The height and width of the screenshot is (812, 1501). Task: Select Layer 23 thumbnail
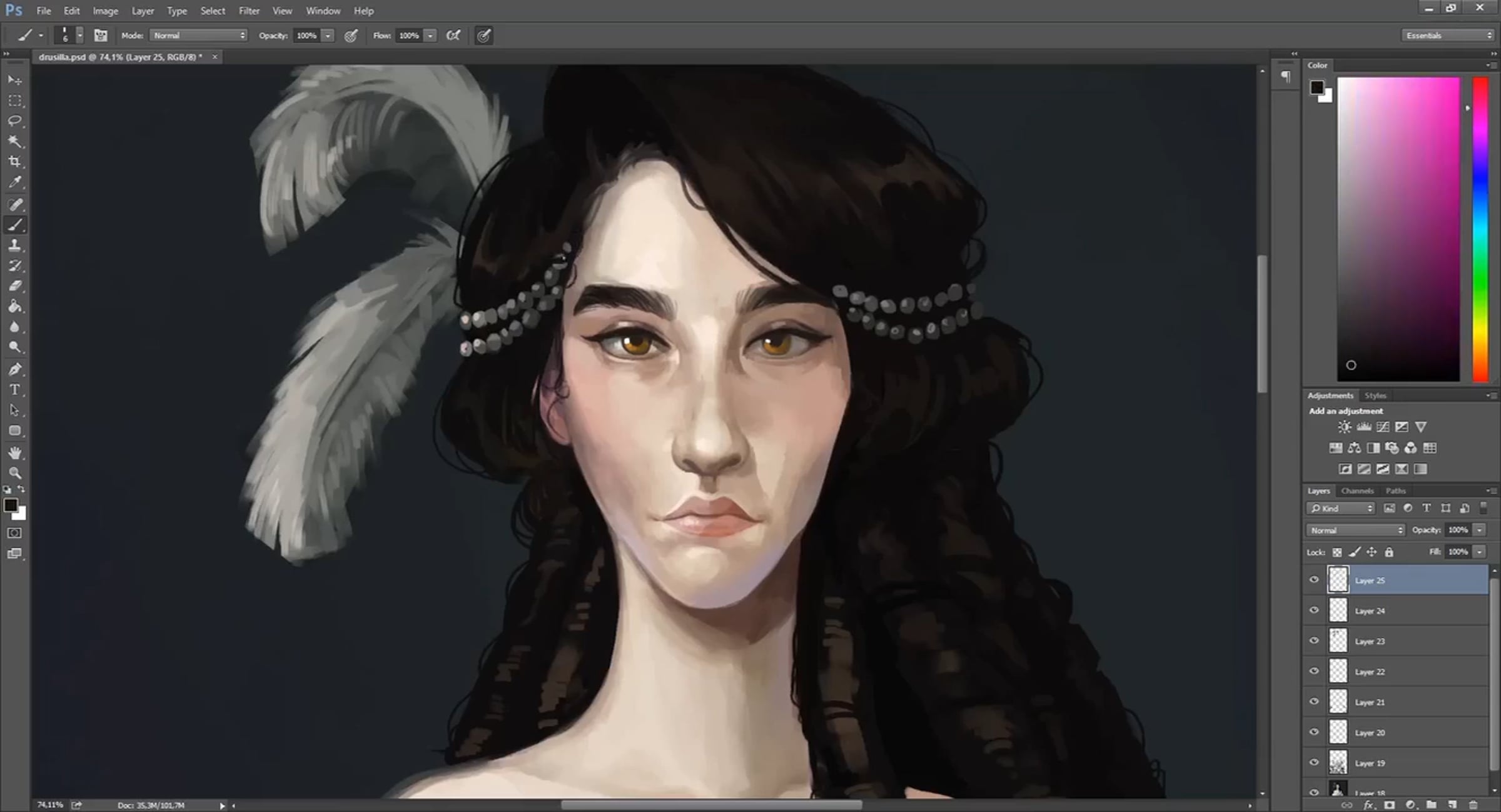pos(1338,641)
